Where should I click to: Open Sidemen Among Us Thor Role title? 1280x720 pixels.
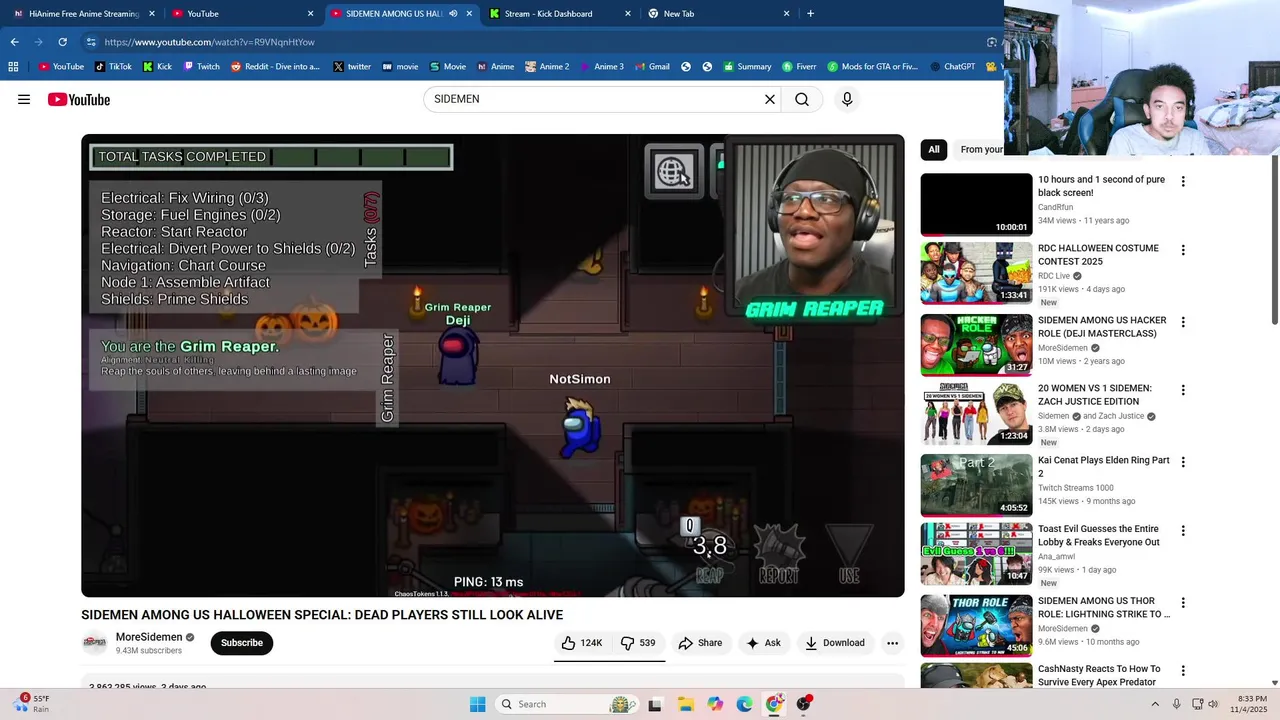click(x=1104, y=608)
